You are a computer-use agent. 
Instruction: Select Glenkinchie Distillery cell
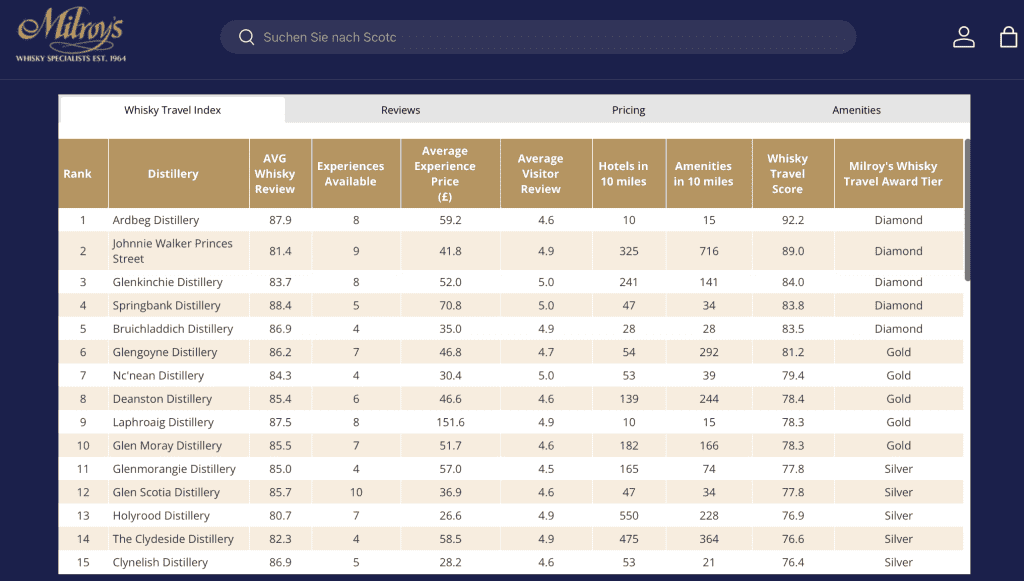[178, 282]
